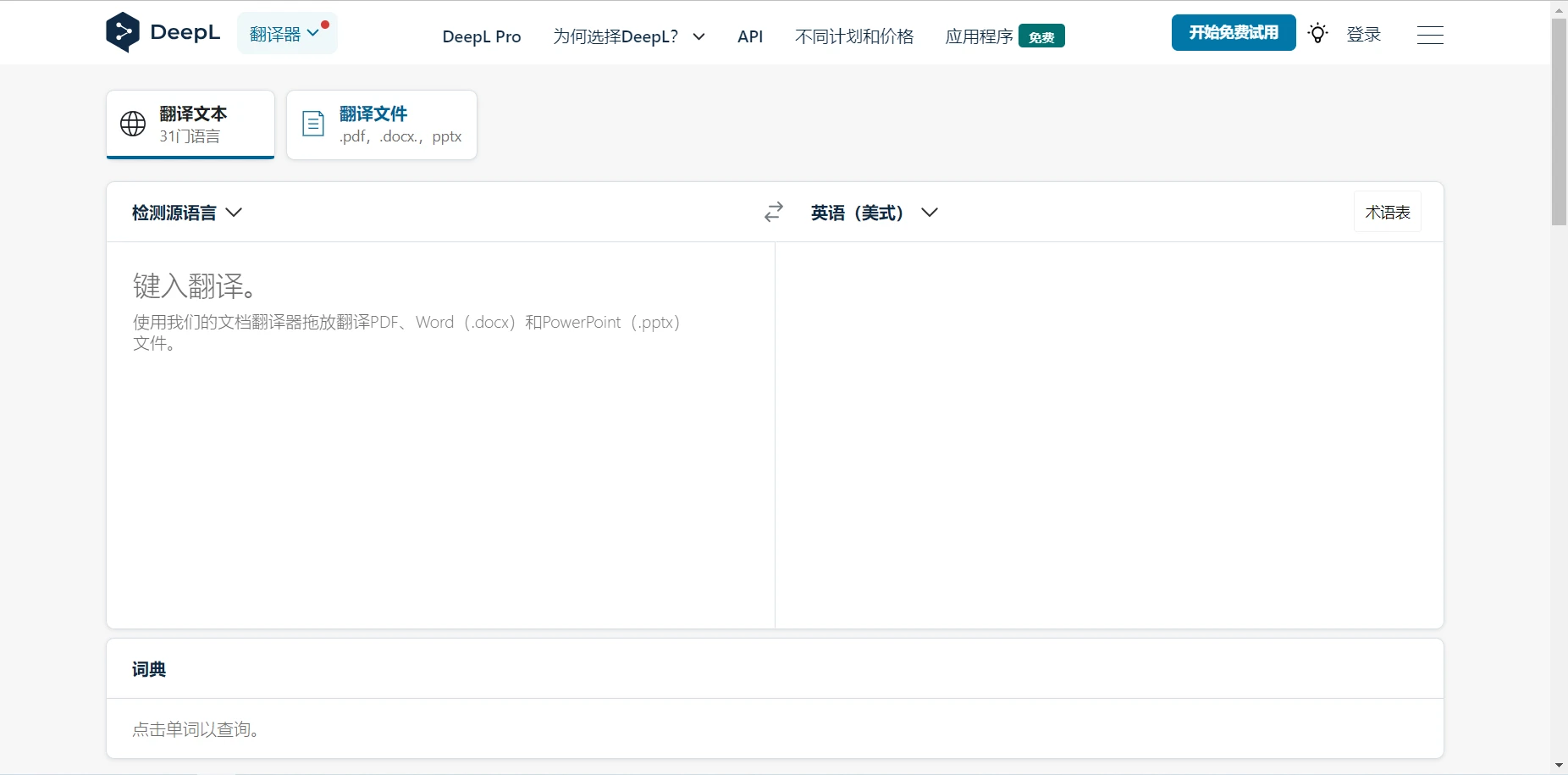Open the API navigation link

pyautogui.click(x=750, y=36)
